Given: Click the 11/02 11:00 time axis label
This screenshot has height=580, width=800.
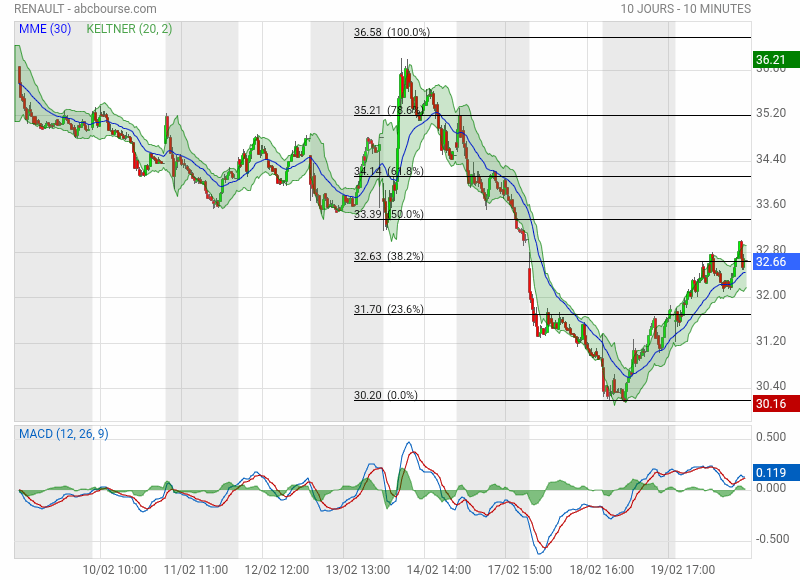Looking at the screenshot, I should [196, 569].
